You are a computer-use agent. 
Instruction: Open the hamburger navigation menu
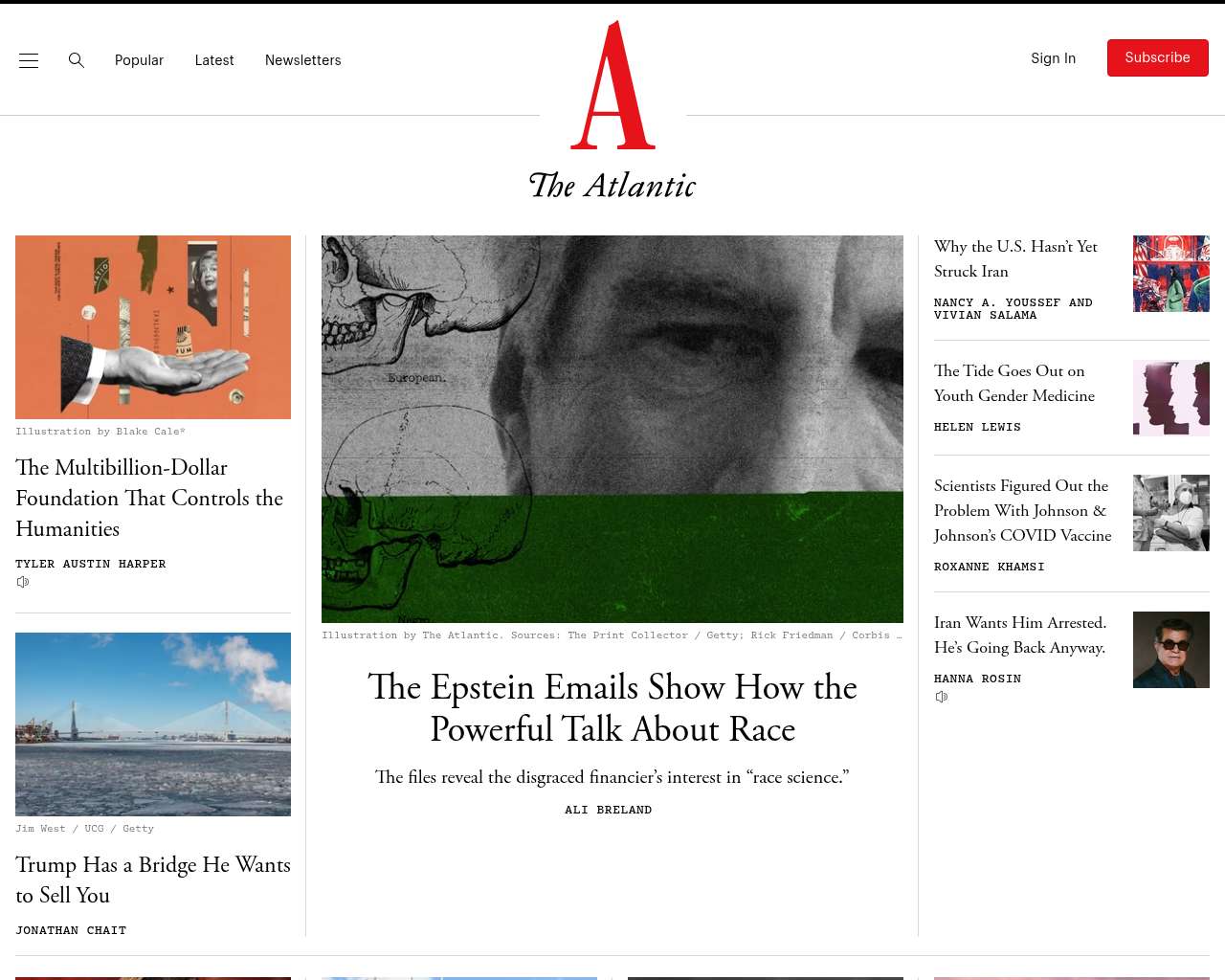[x=29, y=60]
